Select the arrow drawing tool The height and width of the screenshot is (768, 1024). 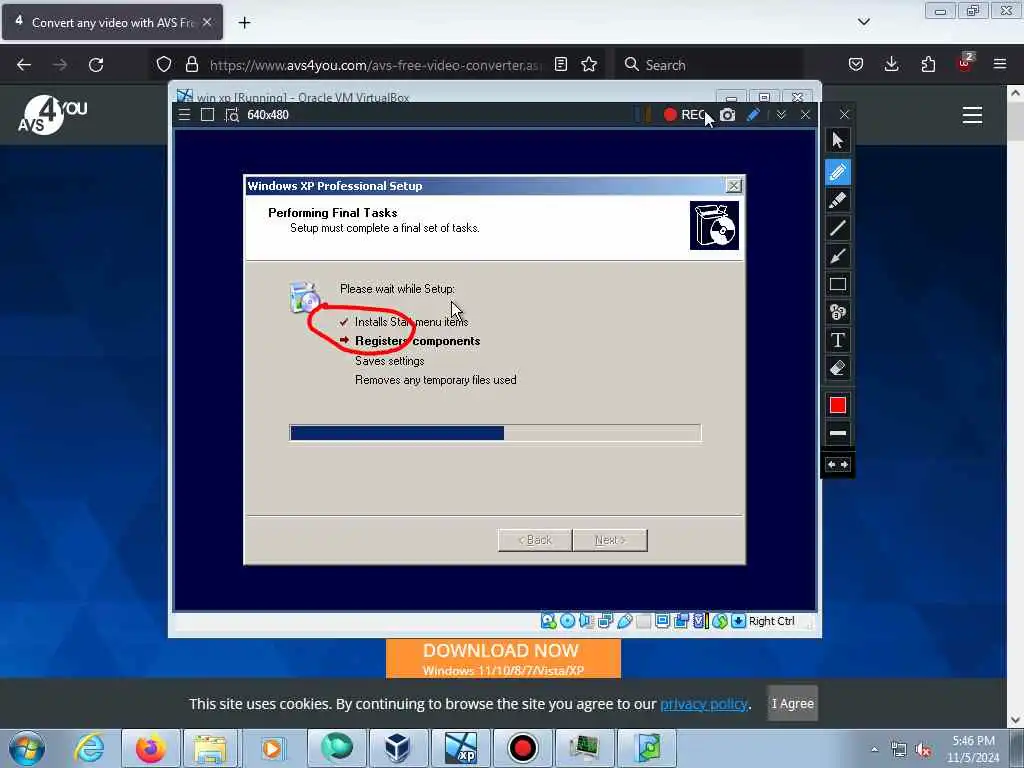pos(838,256)
